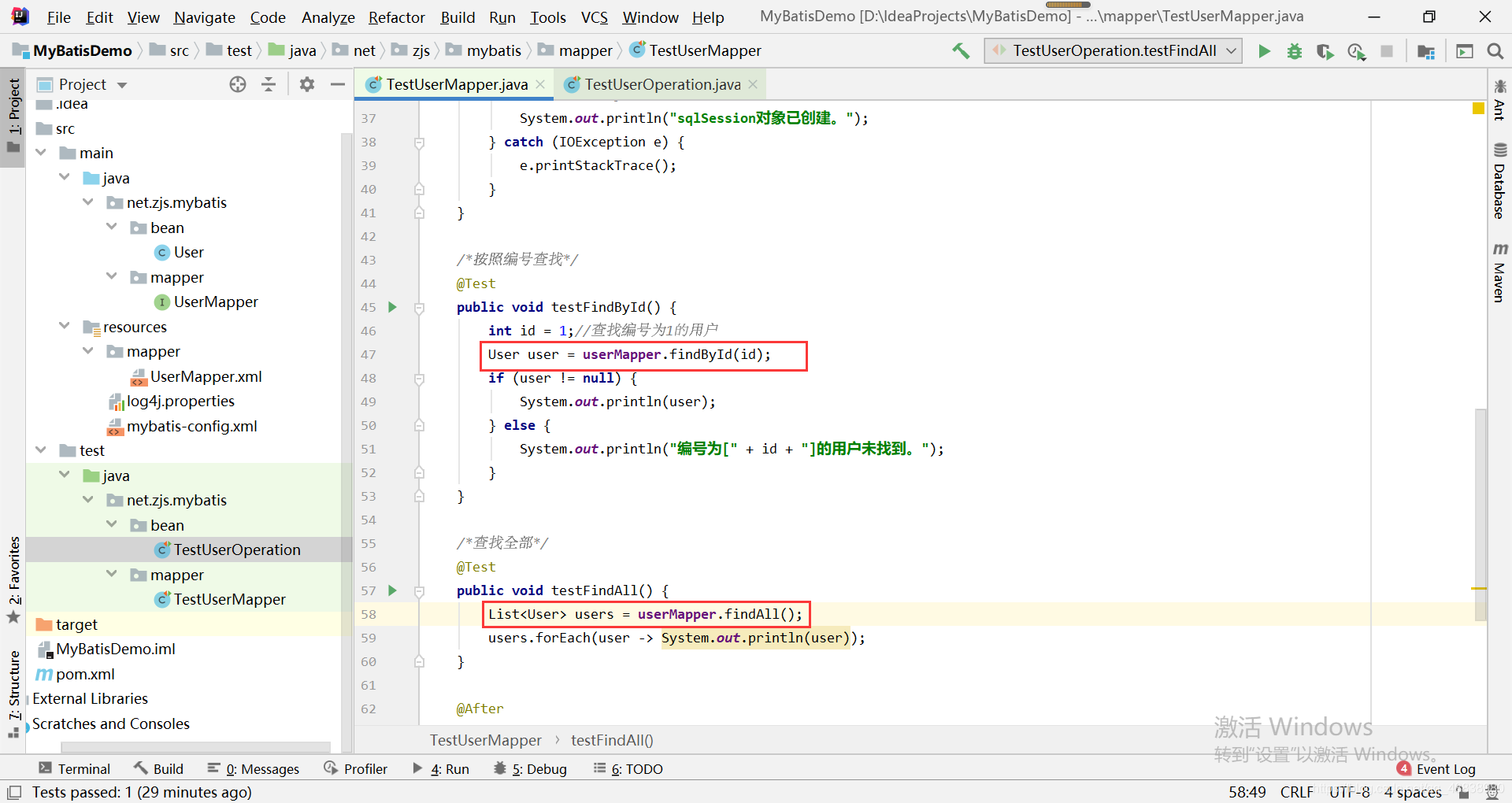Hide the Project panel with minus icon

(338, 84)
